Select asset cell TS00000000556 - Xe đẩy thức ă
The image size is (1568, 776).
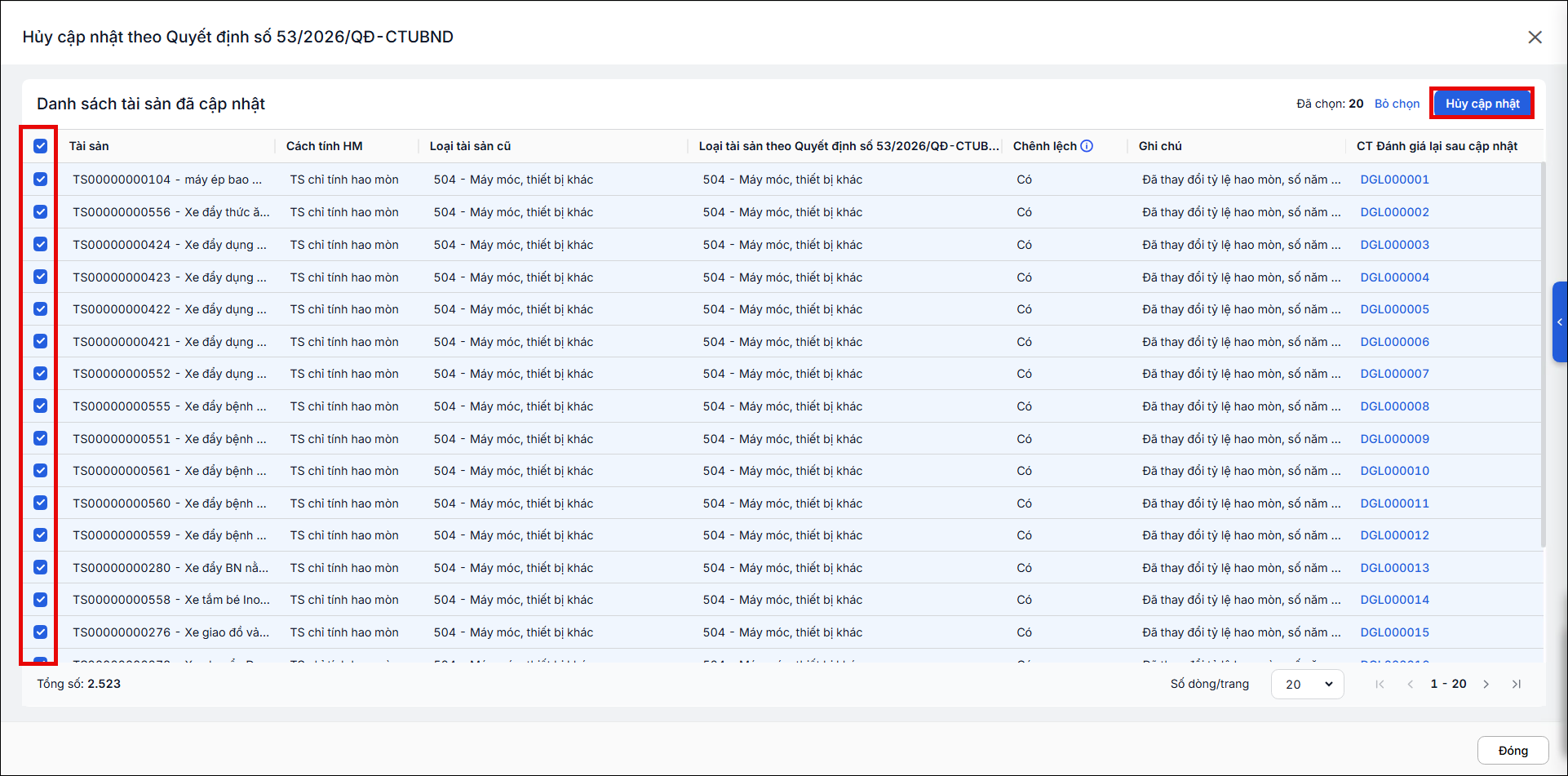click(x=171, y=212)
